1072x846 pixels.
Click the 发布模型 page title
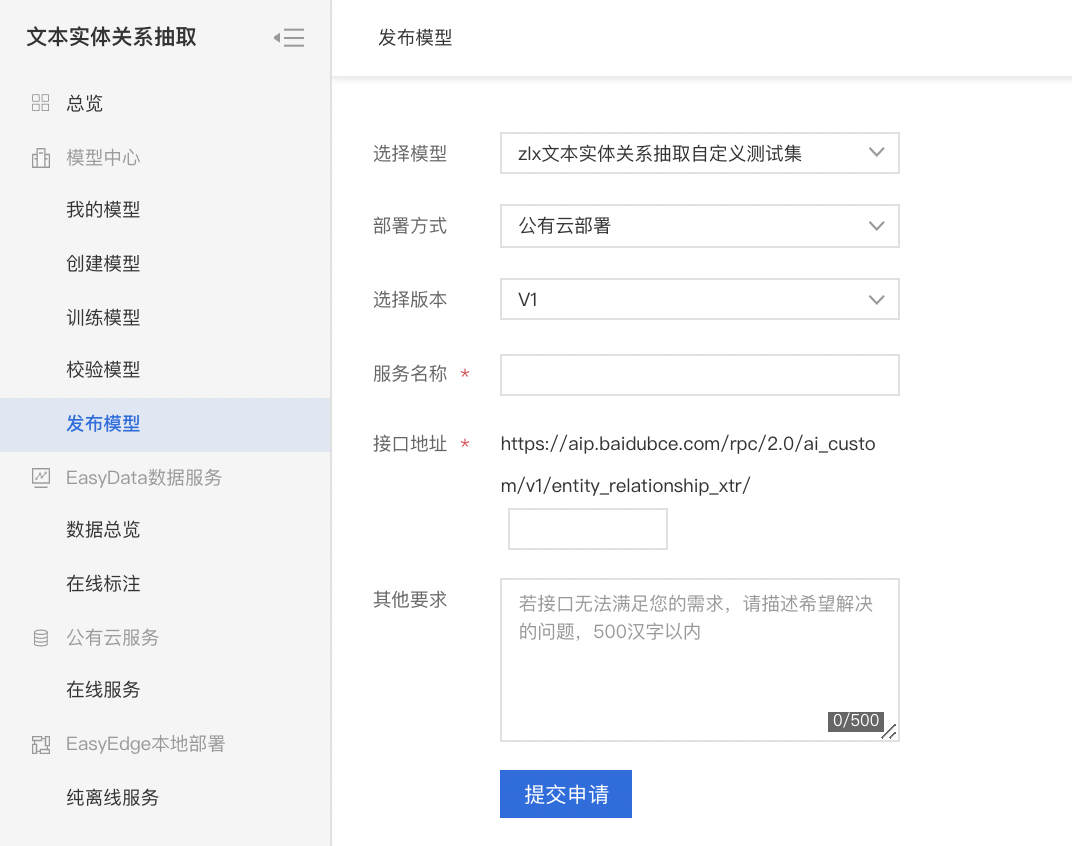415,38
